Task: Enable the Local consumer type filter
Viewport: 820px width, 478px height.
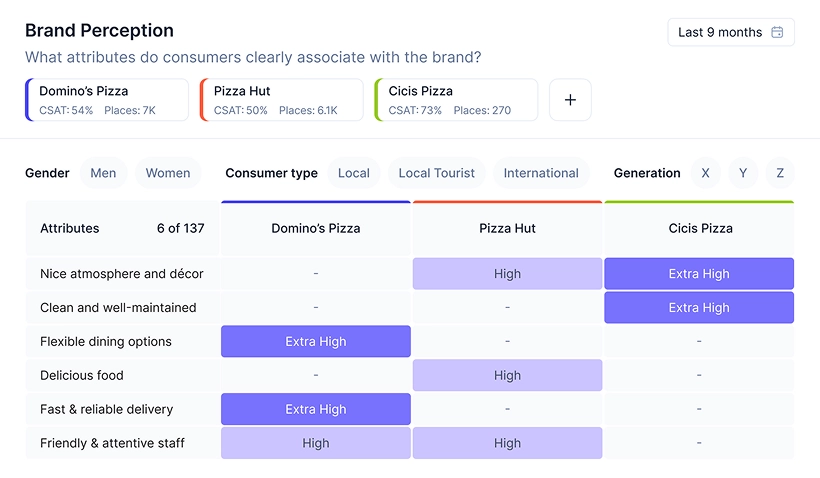Action: (353, 173)
